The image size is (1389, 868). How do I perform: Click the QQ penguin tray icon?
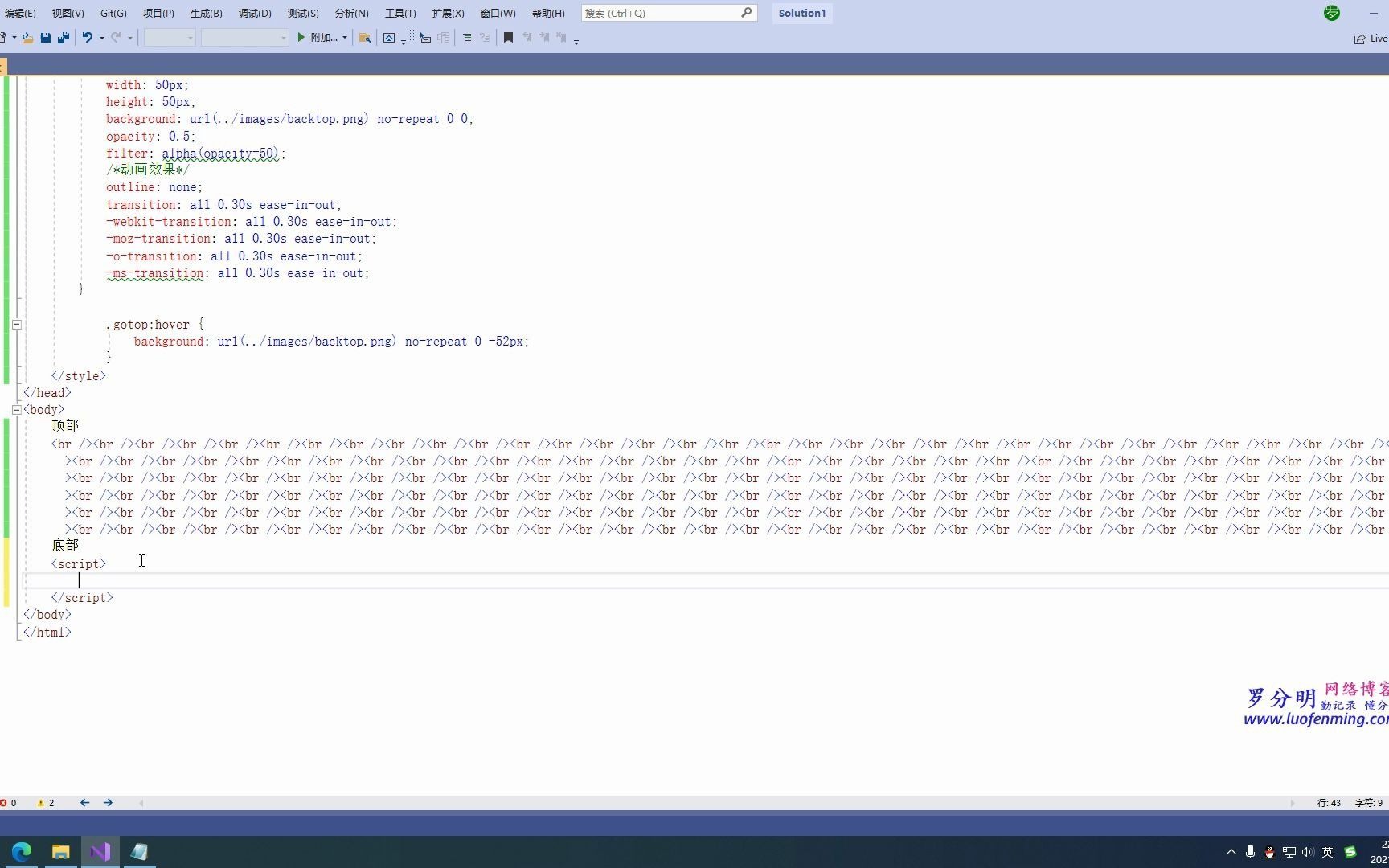(x=1269, y=852)
